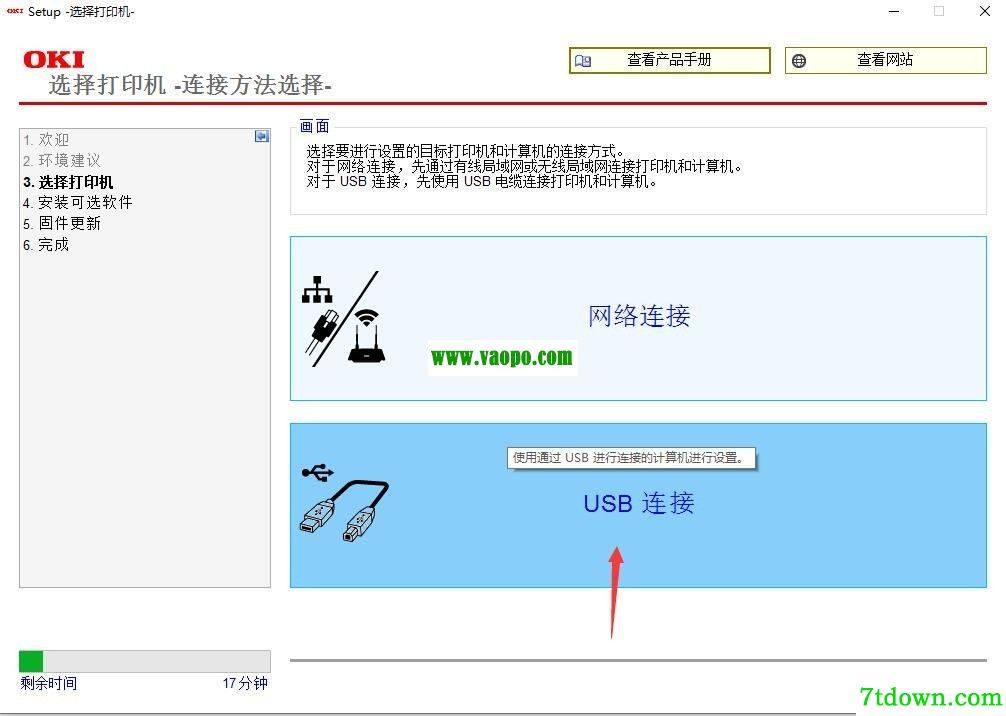1006x716 pixels.
Task: Select step 4. 安装可选软件
Action: click(x=78, y=203)
